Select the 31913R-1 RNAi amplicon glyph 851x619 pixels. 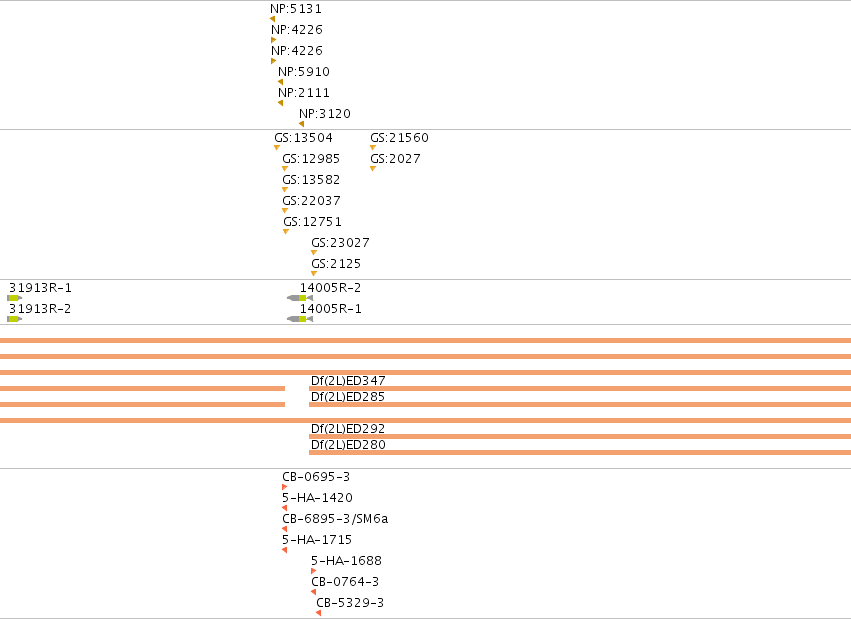15,298
